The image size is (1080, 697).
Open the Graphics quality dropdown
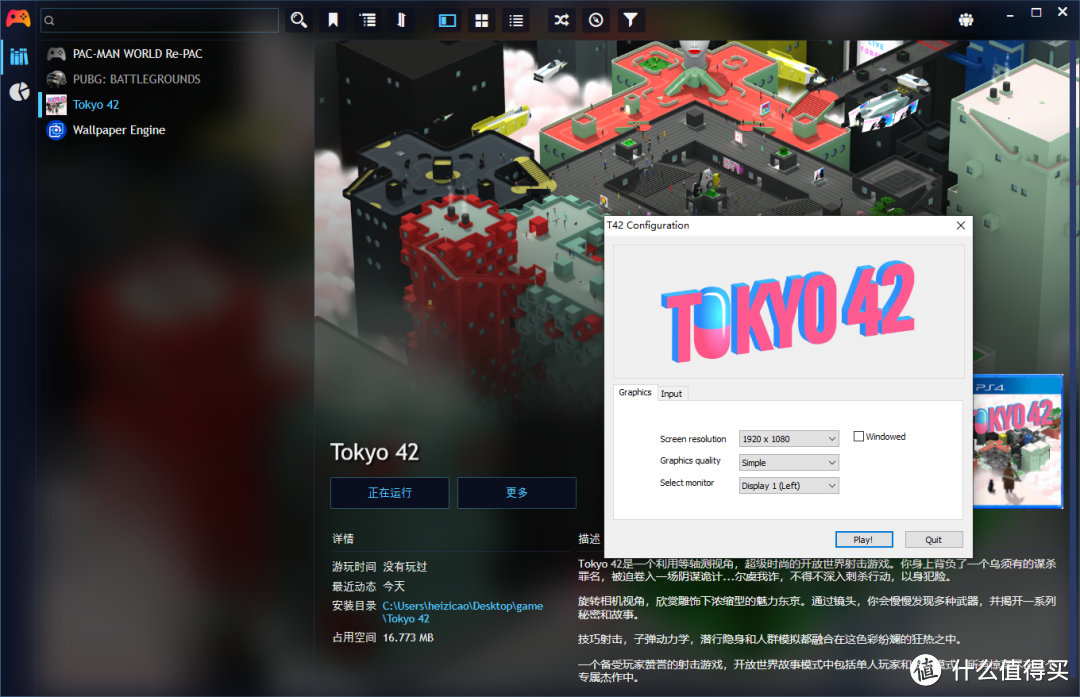click(789, 463)
